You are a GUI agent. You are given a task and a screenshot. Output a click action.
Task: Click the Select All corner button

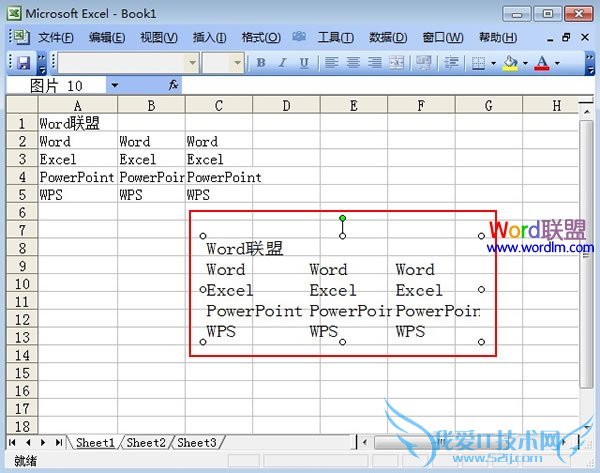pos(22,105)
